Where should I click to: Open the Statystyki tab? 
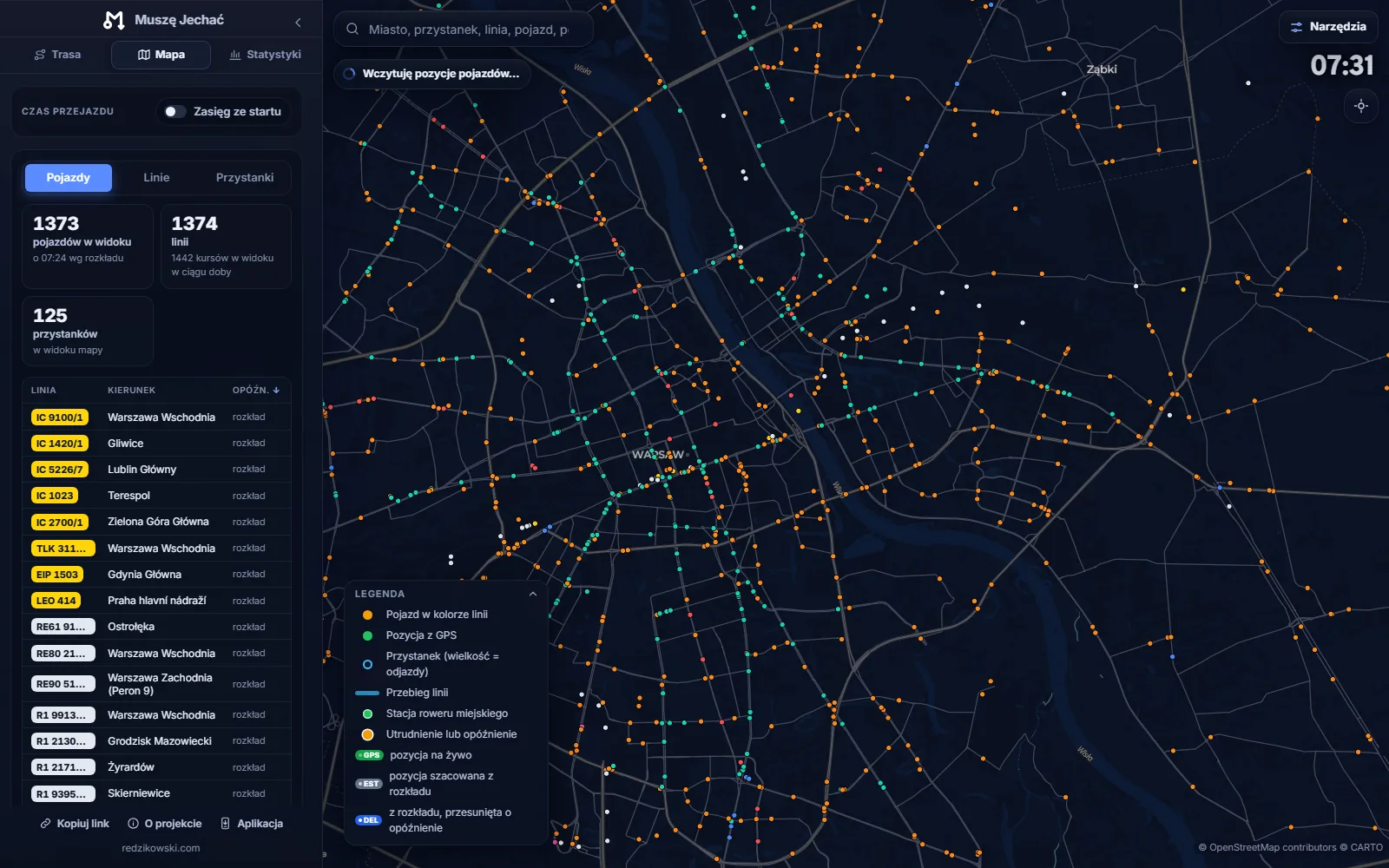[x=265, y=55]
